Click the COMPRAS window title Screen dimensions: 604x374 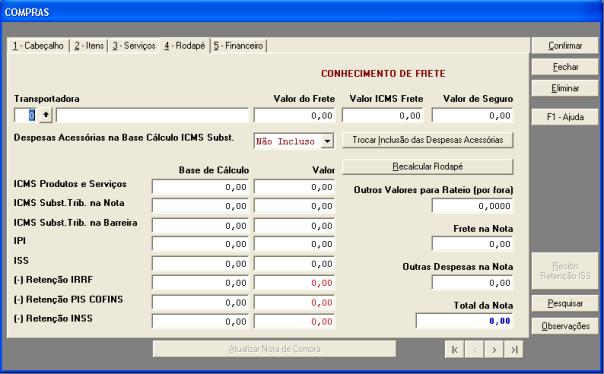click(27, 12)
